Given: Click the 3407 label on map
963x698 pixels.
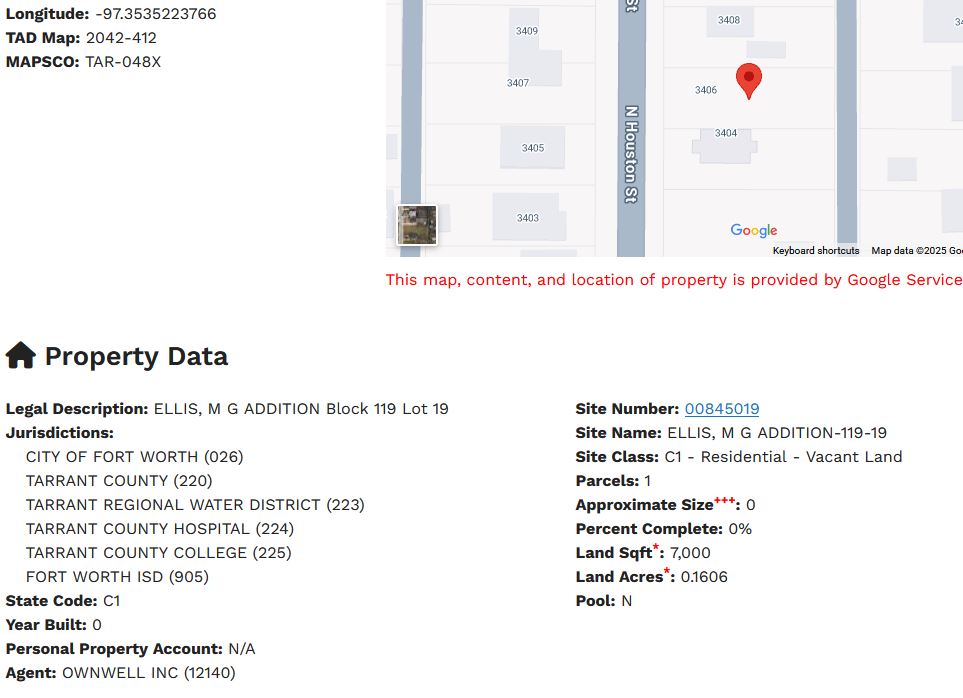Looking at the screenshot, I should pyautogui.click(x=518, y=83).
